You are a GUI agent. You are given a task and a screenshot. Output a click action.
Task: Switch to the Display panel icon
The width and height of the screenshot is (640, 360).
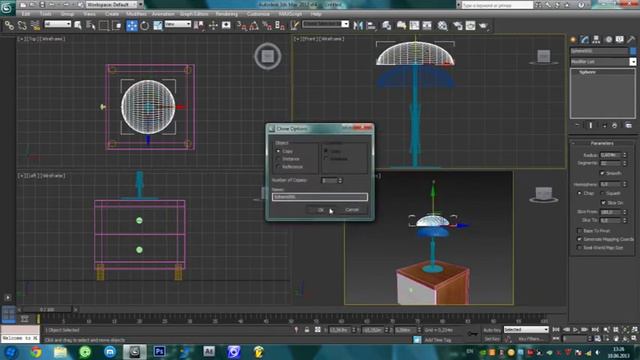tap(620, 39)
